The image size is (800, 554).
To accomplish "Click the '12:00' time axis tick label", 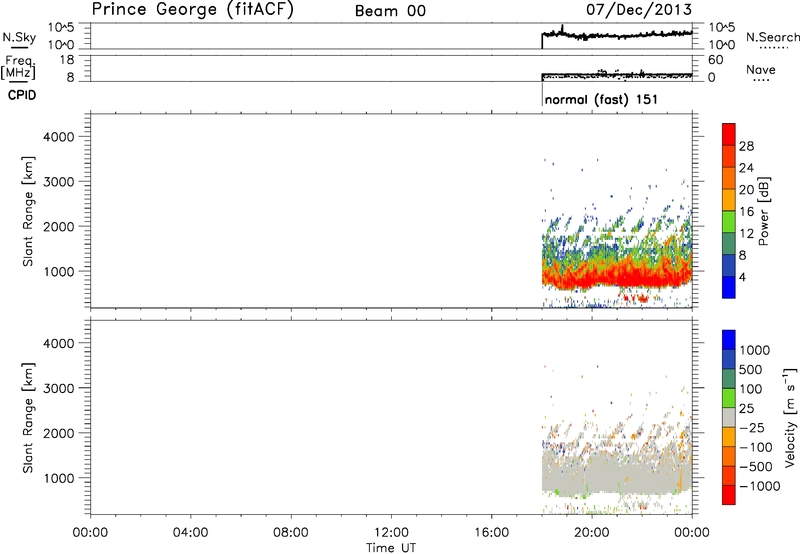I will pyautogui.click(x=391, y=532).
